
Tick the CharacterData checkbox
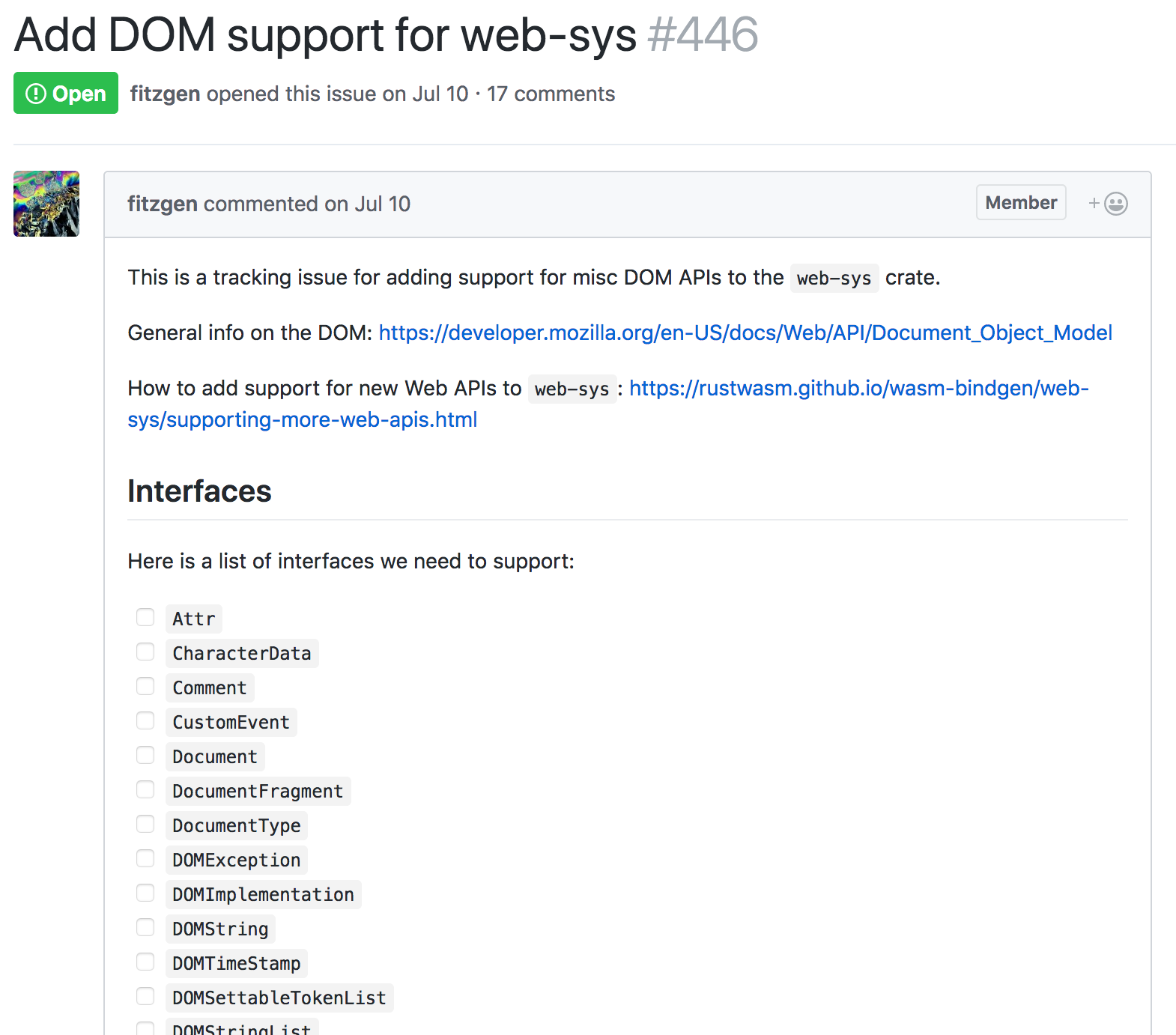coord(145,652)
